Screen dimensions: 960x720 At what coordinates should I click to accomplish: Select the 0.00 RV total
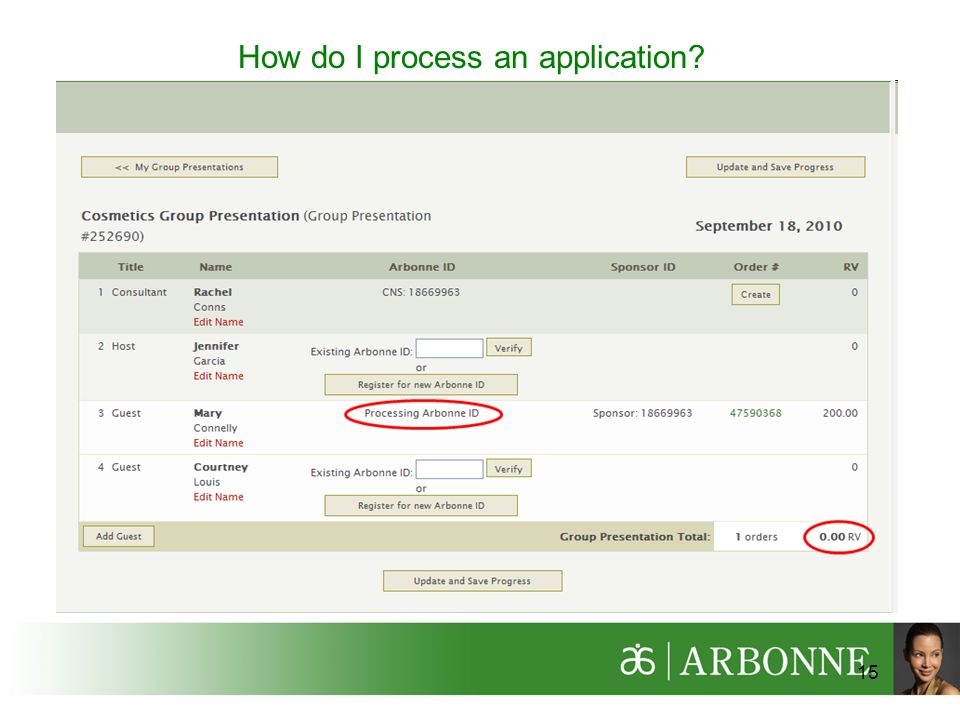tap(840, 537)
